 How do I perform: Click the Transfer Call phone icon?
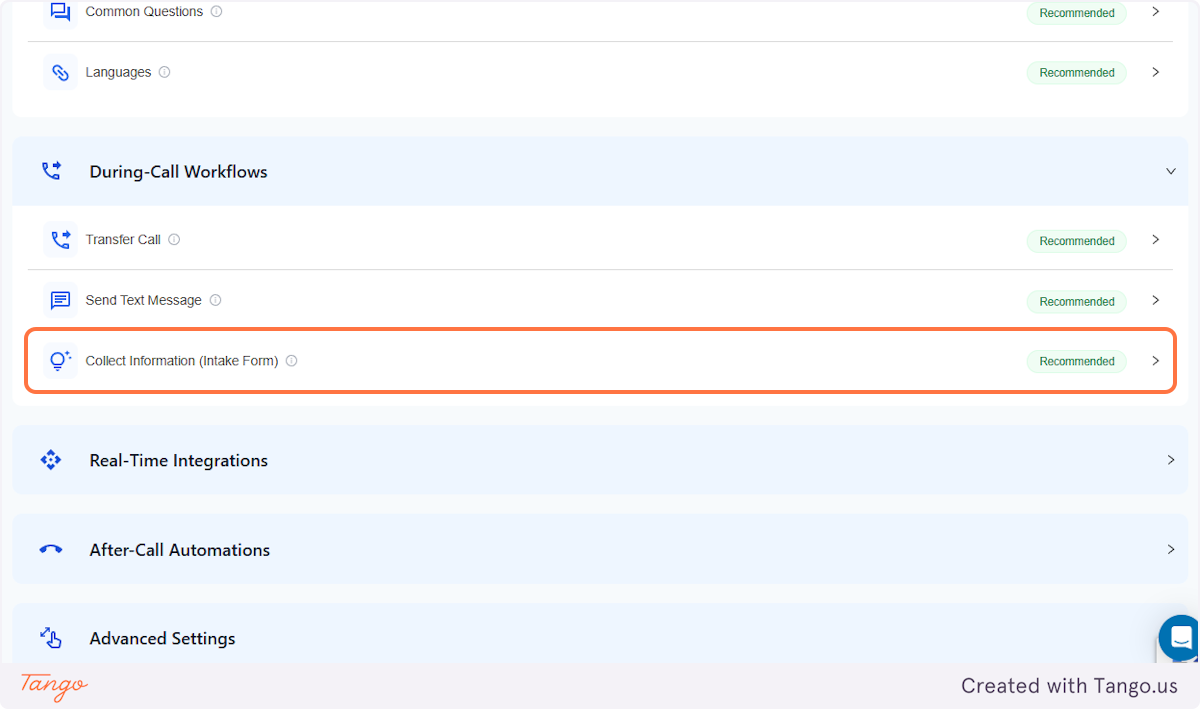pos(59,239)
